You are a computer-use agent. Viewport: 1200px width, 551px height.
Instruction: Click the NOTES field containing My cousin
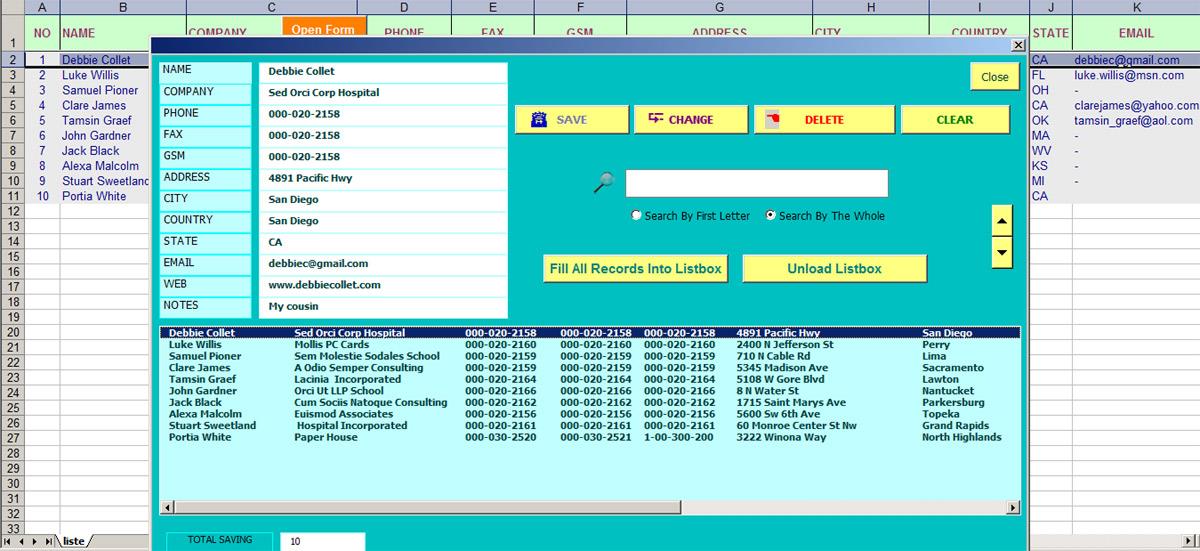coord(382,307)
